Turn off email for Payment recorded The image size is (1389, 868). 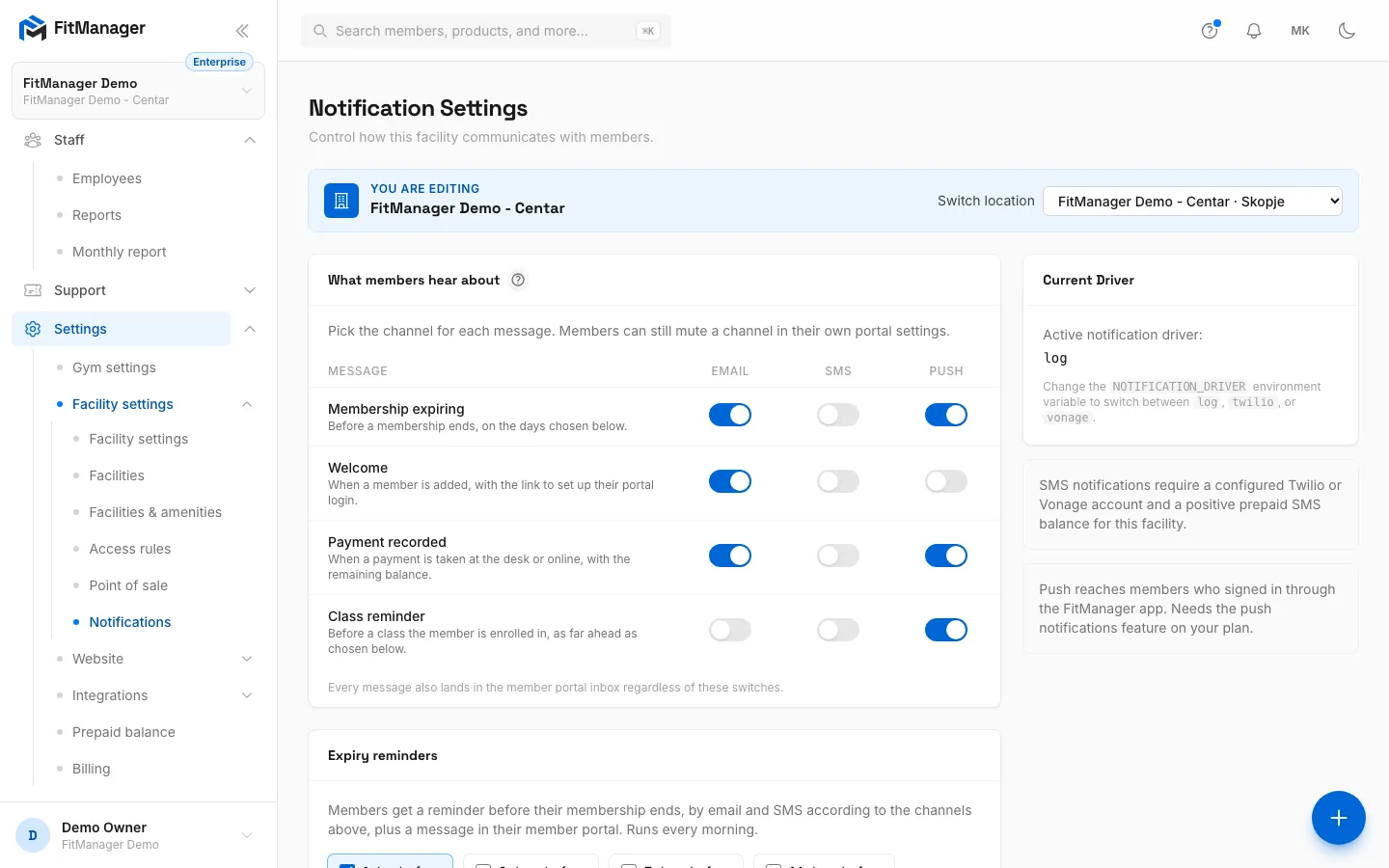pos(730,556)
